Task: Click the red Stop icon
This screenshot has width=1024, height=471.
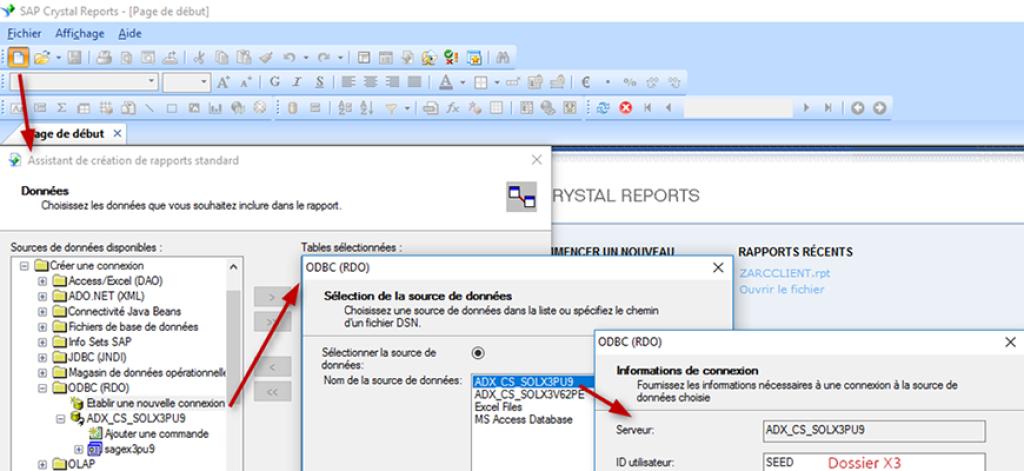Action: tap(627, 106)
